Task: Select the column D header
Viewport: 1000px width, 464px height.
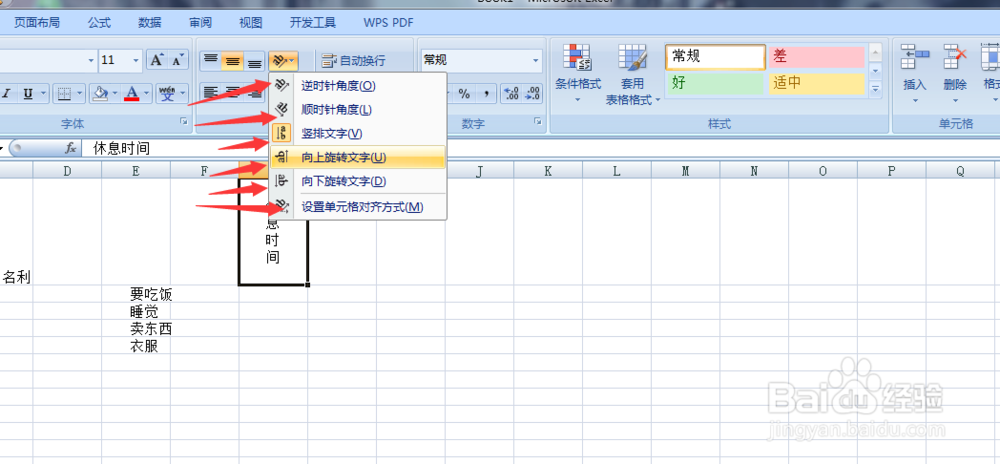Action: click(67, 171)
